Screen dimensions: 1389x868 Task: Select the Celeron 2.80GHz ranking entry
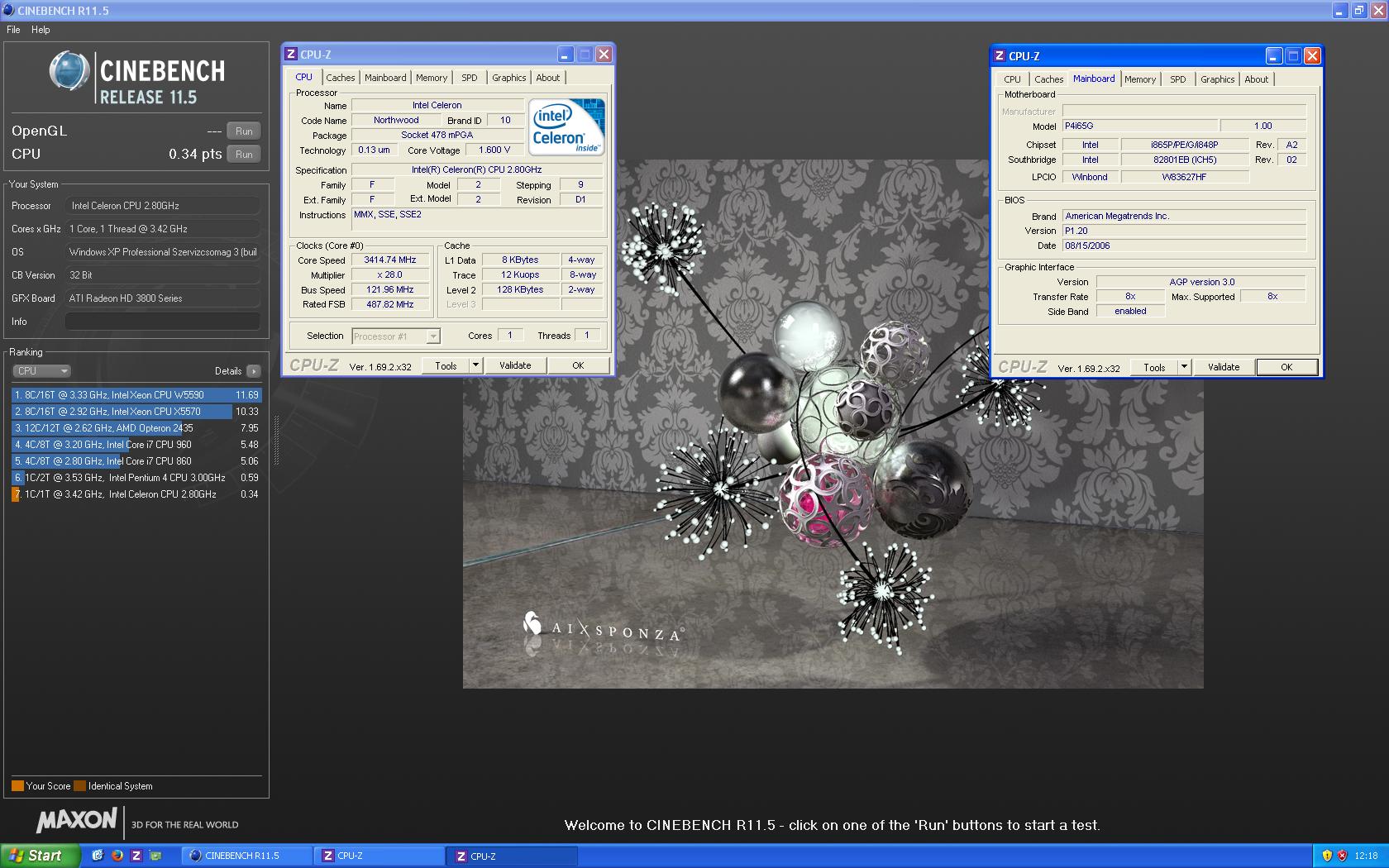tap(136, 494)
